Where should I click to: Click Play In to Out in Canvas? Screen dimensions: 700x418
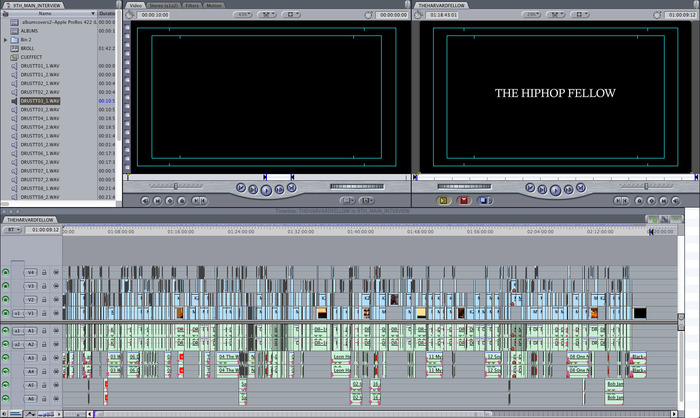click(x=542, y=190)
